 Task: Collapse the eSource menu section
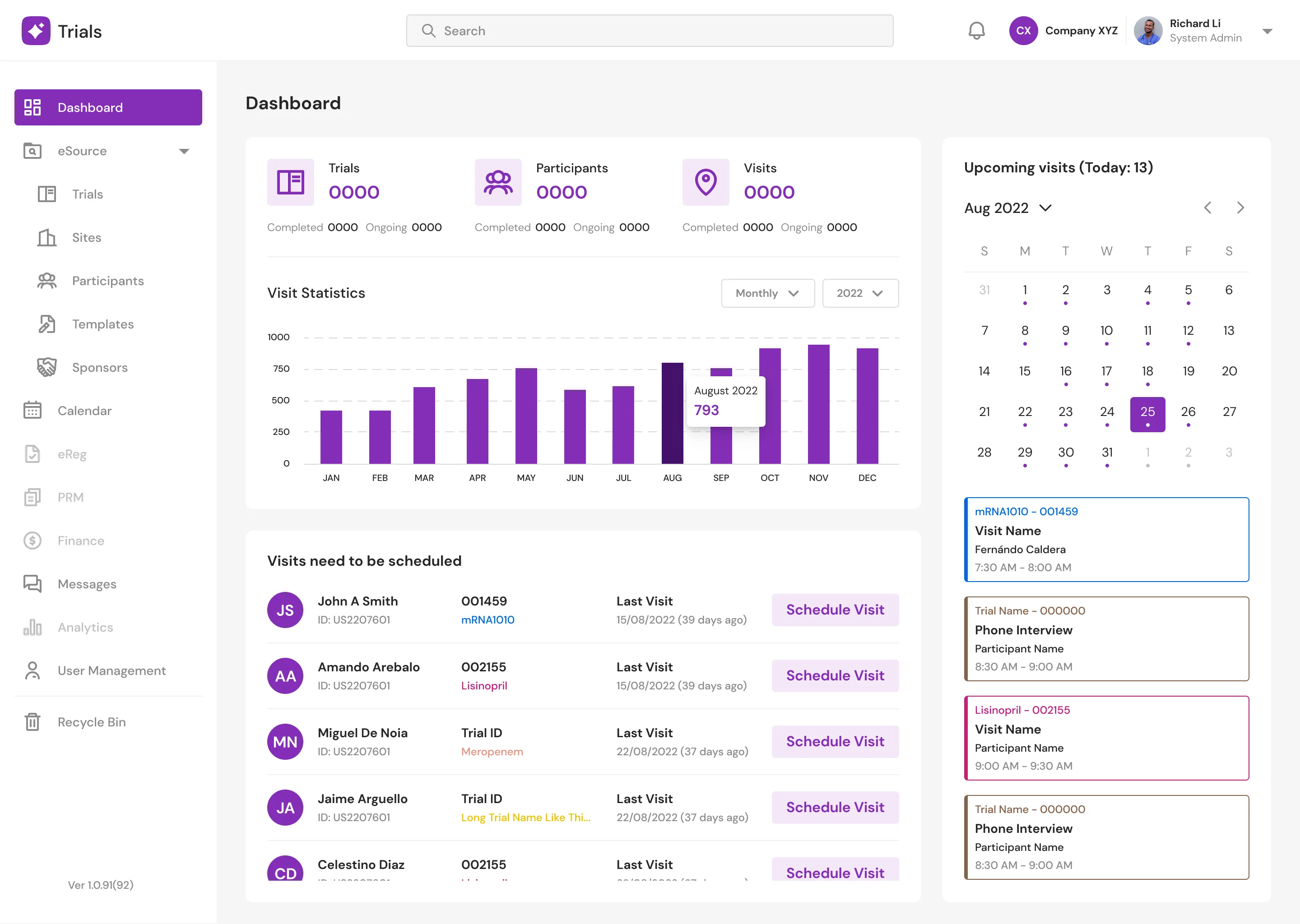click(184, 151)
